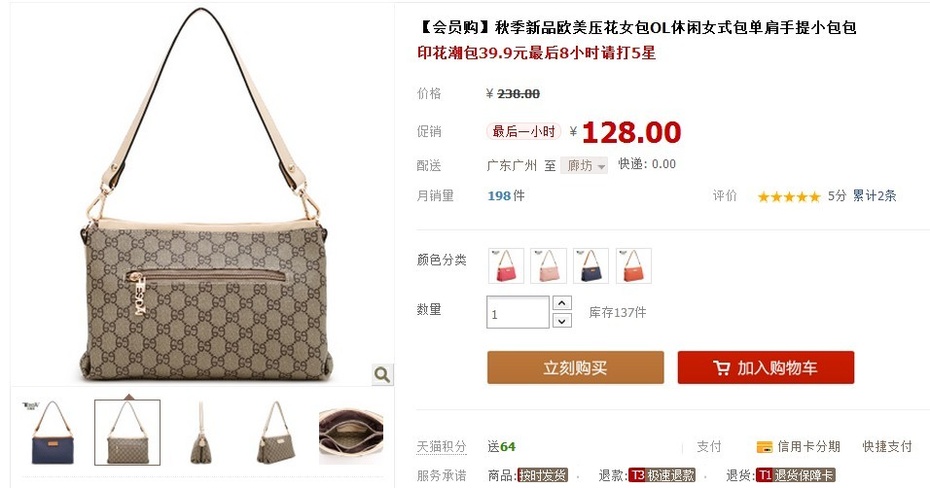Click the five-star rating icons
The width and height of the screenshot is (930, 488).
click(x=789, y=196)
